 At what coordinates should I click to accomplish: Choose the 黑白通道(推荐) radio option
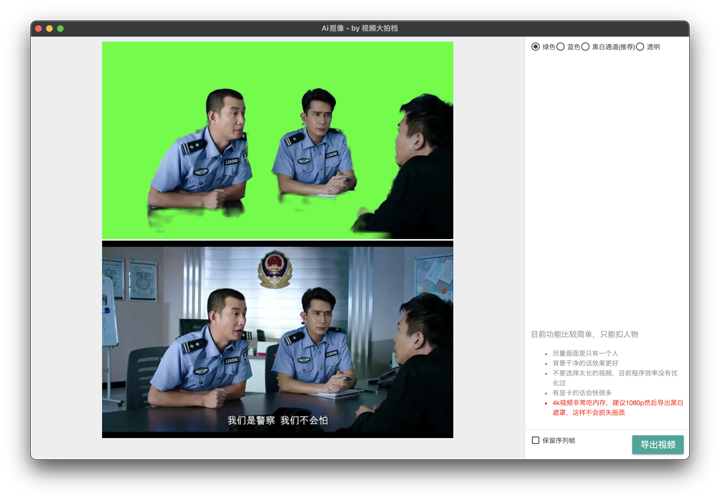[585, 47]
